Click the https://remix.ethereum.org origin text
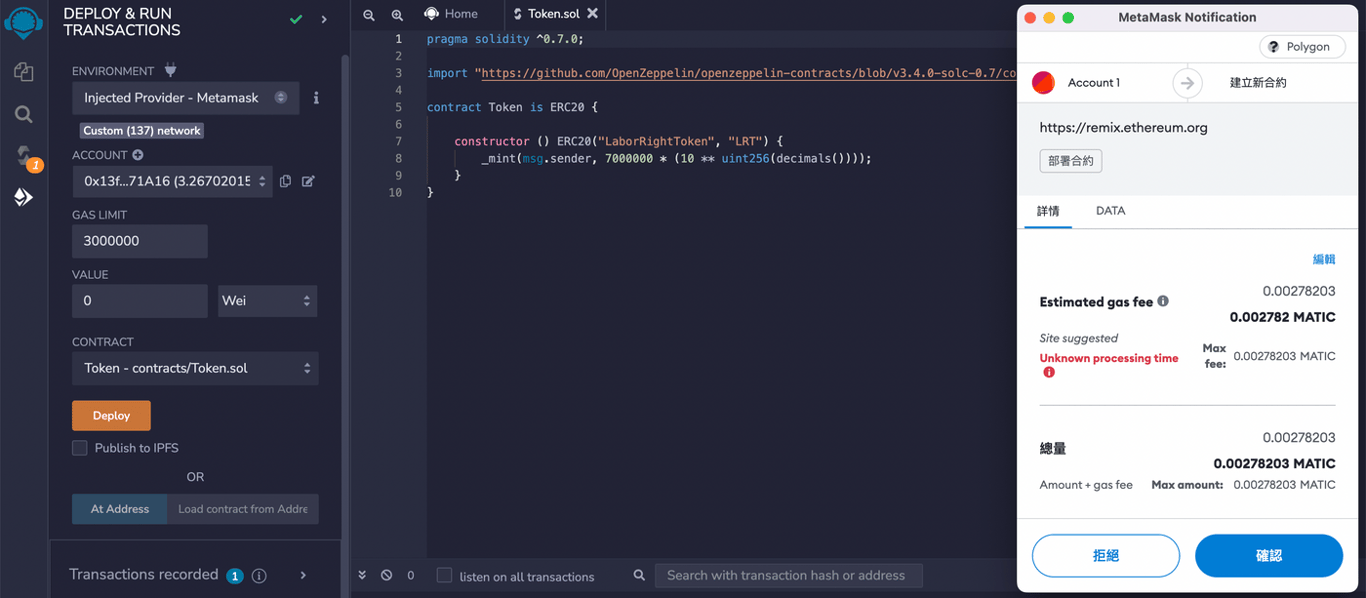The image size is (1366, 598). tap(1123, 128)
